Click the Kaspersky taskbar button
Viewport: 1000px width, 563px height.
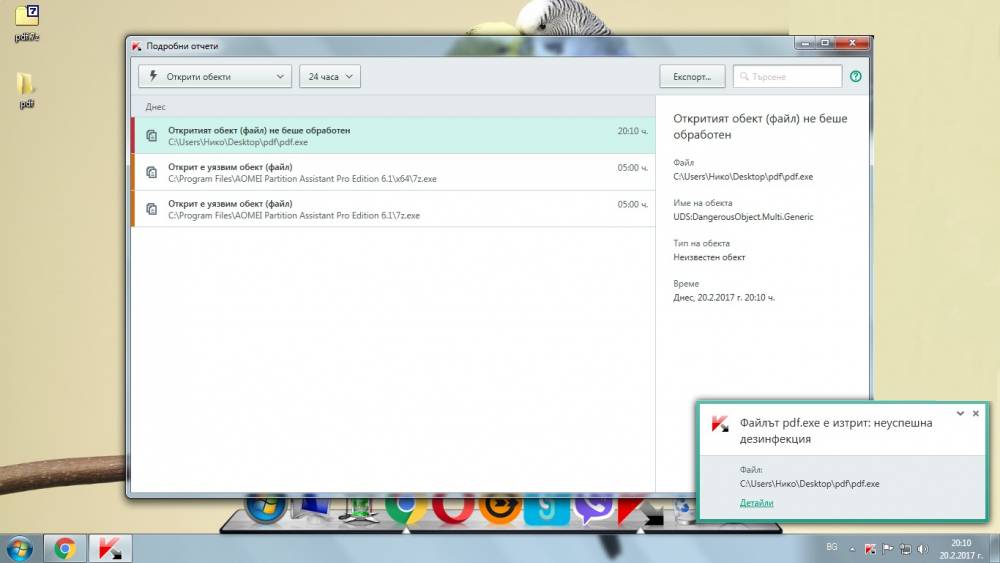tap(110, 549)
